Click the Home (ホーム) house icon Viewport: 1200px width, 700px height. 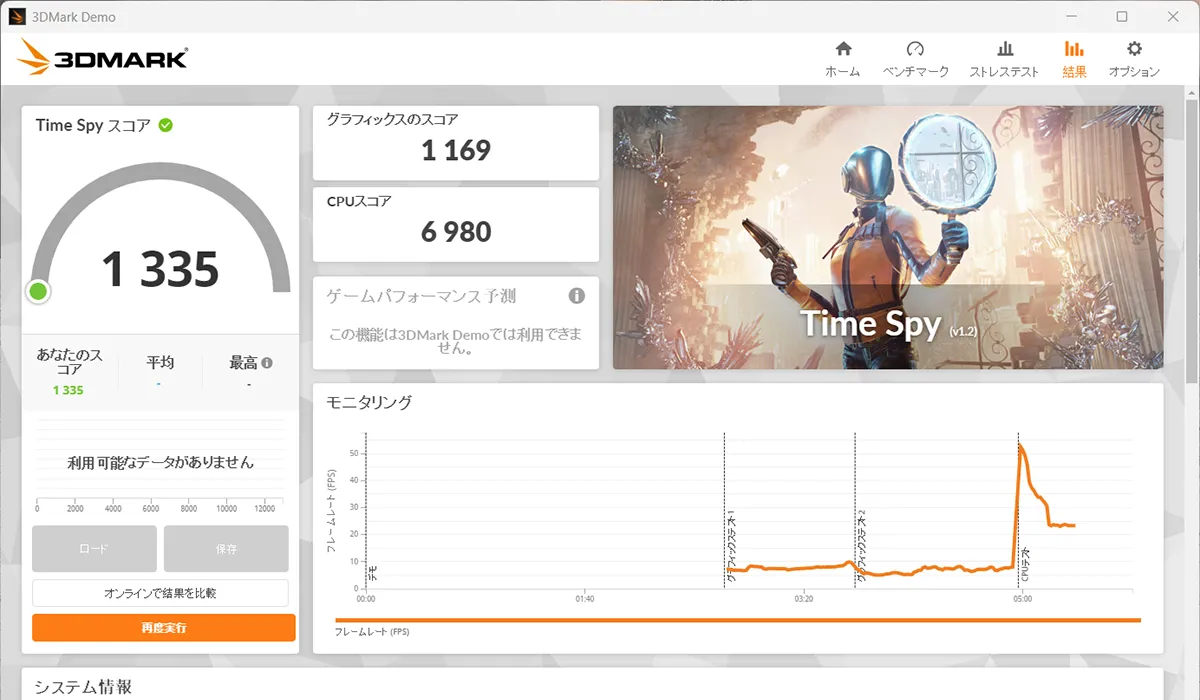coord(843,50)
